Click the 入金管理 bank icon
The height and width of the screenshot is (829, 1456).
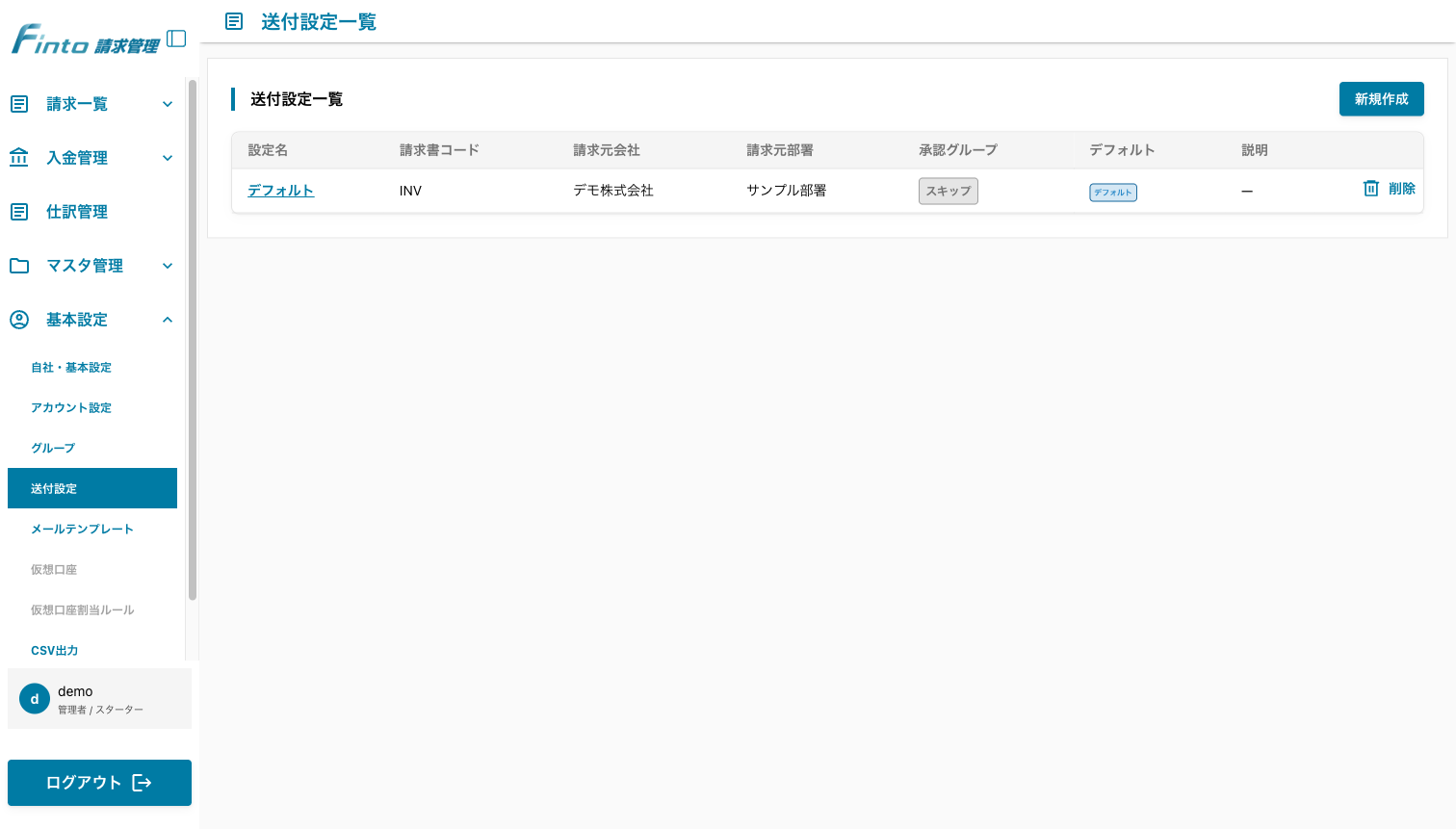(19, 158)
